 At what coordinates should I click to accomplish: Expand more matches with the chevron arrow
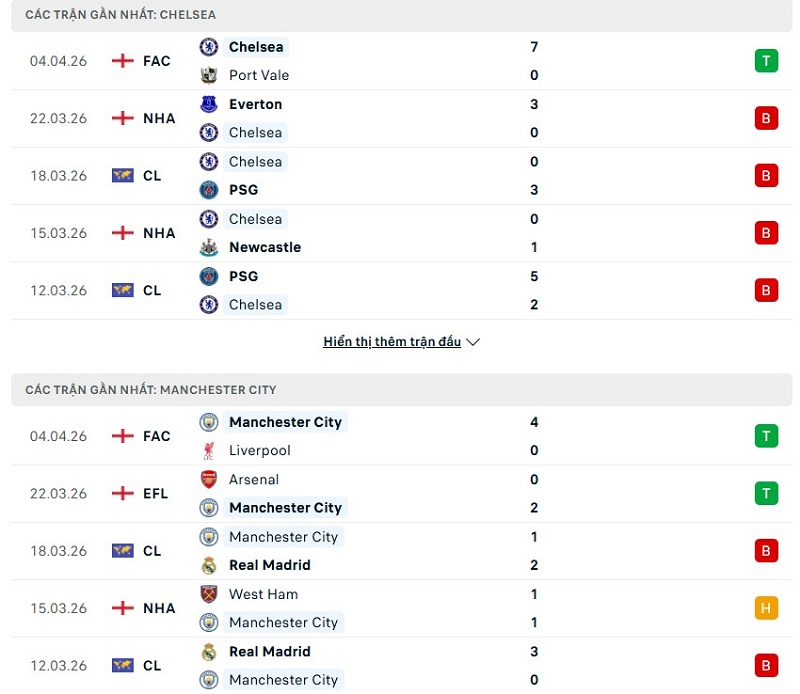(473, 342)
